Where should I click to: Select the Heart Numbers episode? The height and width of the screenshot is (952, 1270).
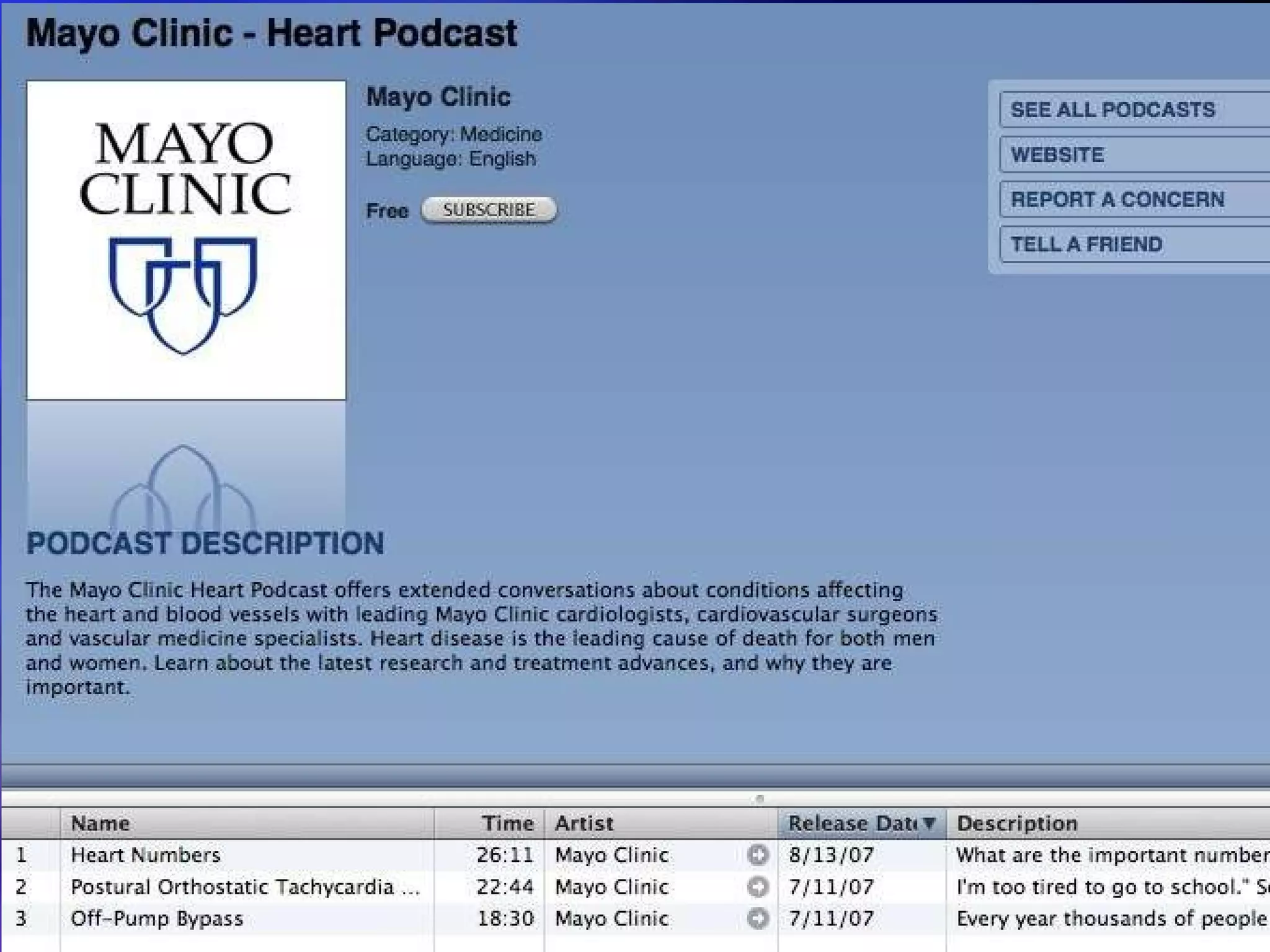click(x=146, y=855)
